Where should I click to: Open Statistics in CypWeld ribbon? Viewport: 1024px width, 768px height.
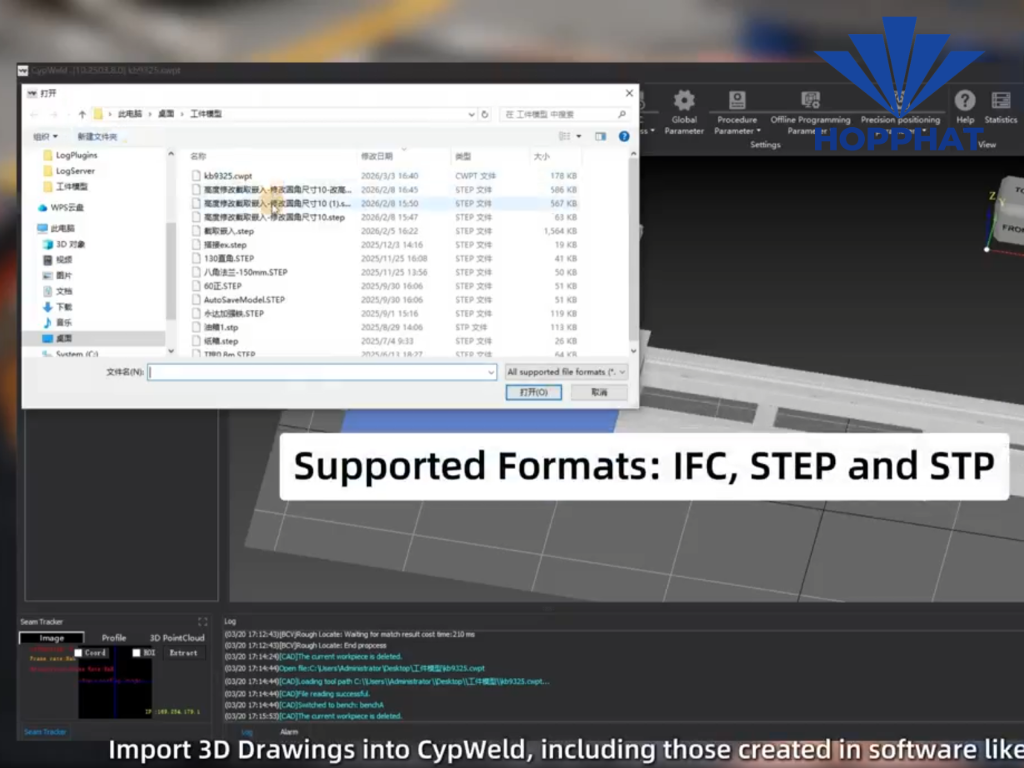(1000, 106)
